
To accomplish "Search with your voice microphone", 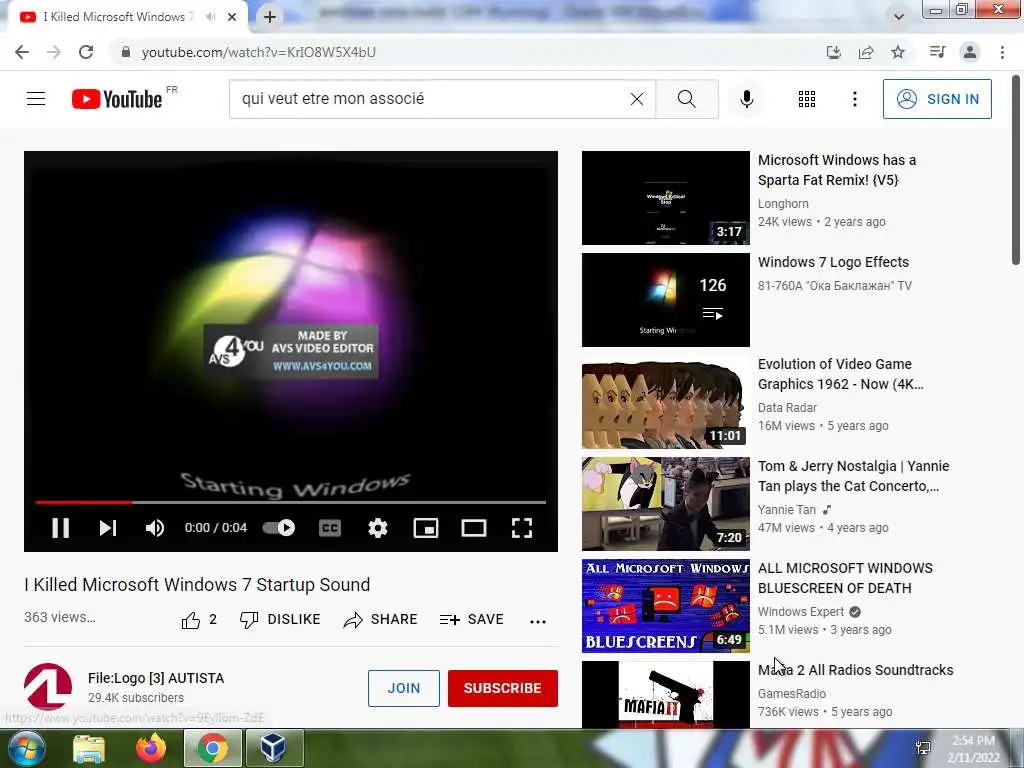I will (747, 99).
